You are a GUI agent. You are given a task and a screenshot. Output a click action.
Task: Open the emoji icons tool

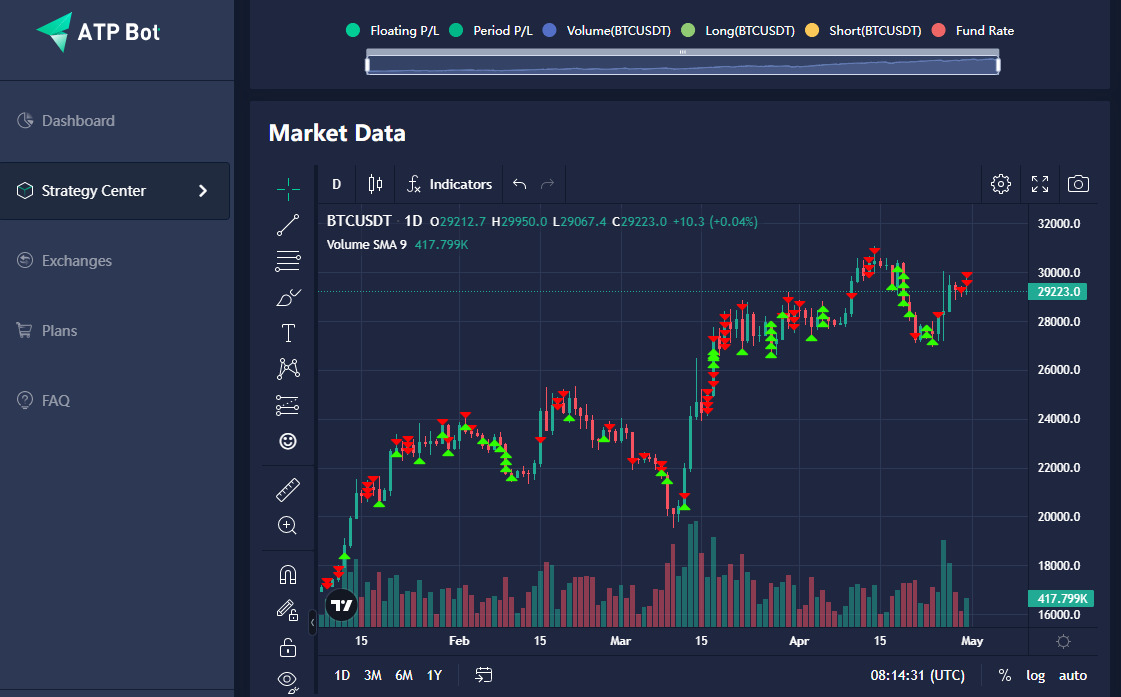[x=288, y=440]
